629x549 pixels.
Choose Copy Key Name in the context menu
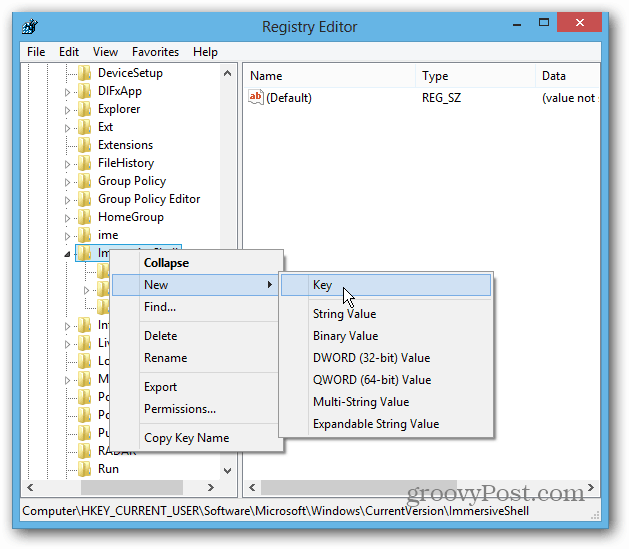[197, 438]
